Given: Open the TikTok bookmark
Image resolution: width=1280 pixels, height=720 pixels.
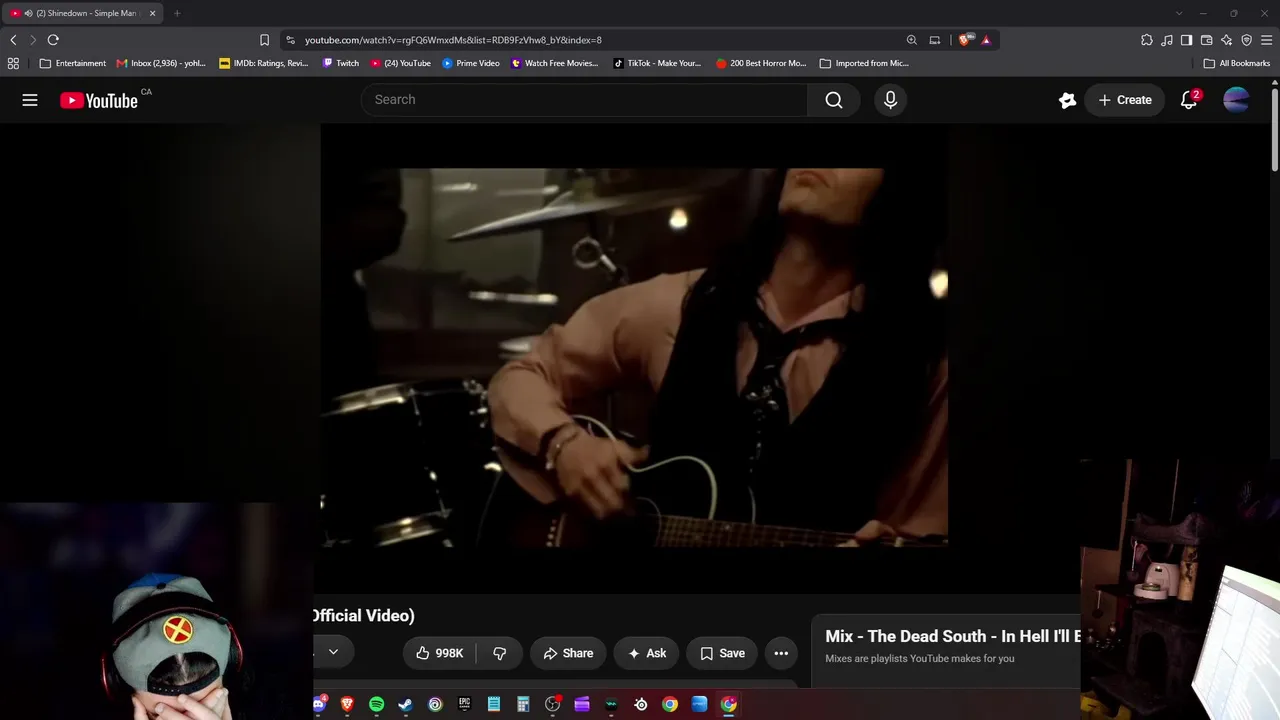Looking at the screenshot, I should pyautogui.click(x=657, y=63).
